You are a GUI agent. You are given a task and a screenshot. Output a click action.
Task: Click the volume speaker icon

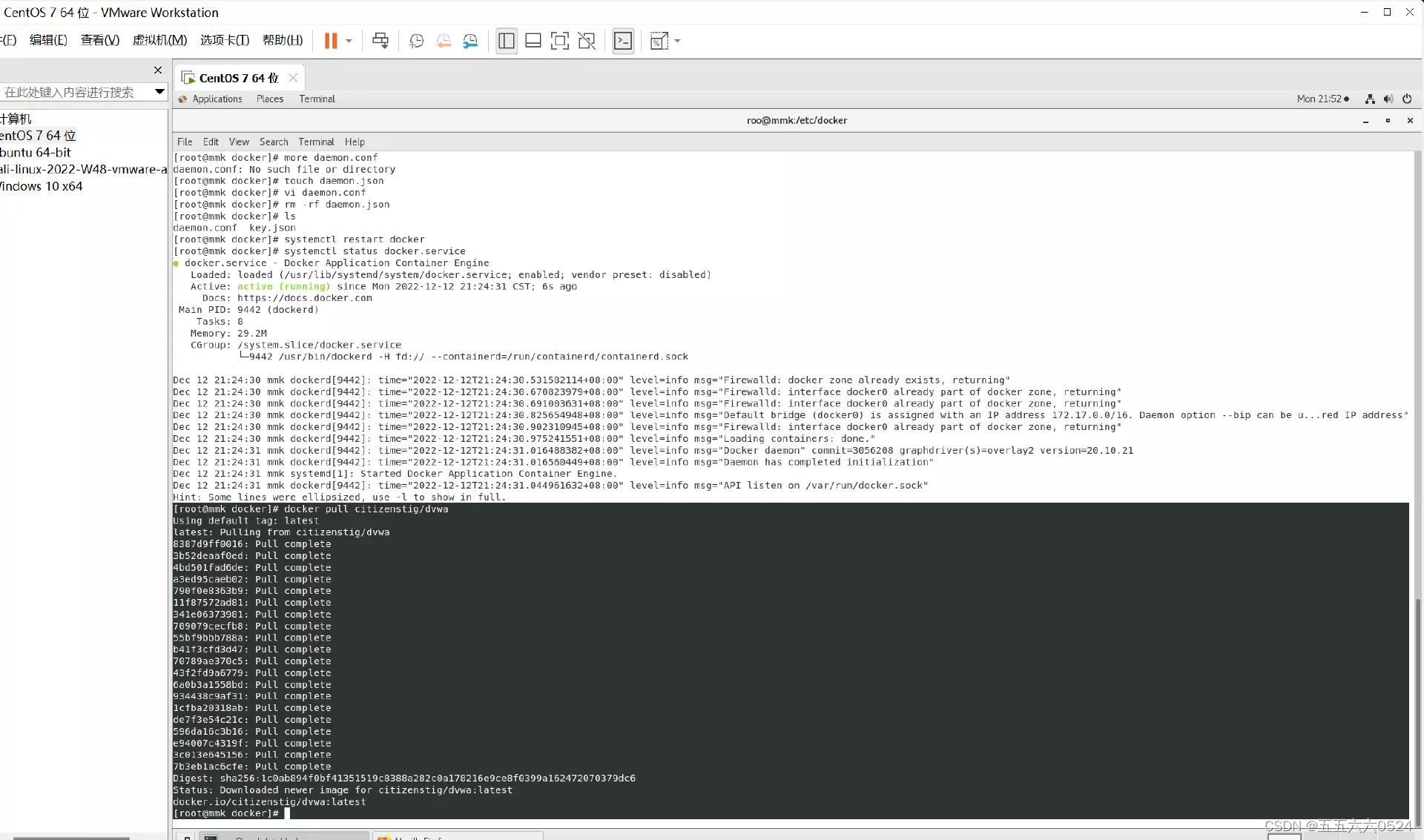tap(1388, 99)
